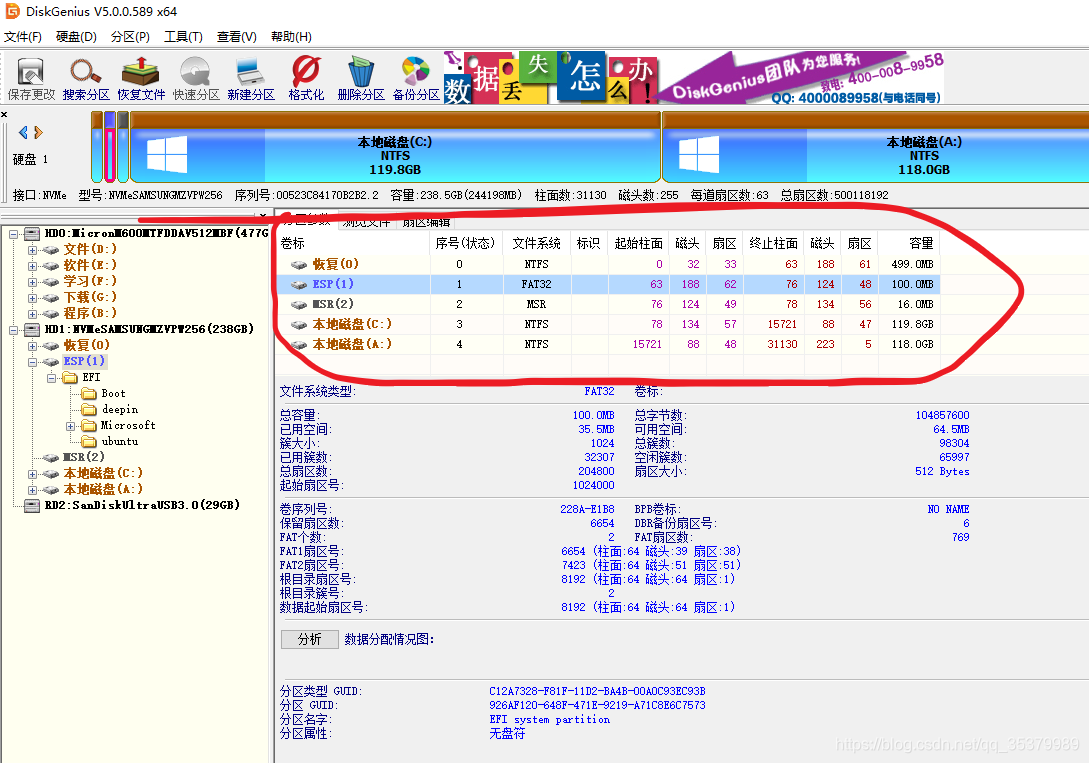Open the 搜索分区 search partition tool
The width and height of the screenshot is (1089, 763).
(85, 78)
